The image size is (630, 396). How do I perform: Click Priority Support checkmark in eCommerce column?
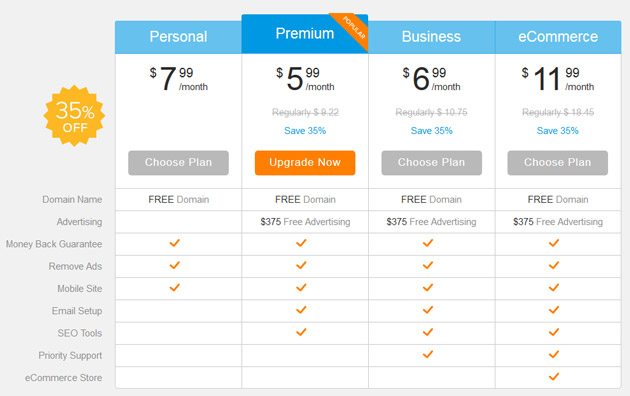click(554, 354)
